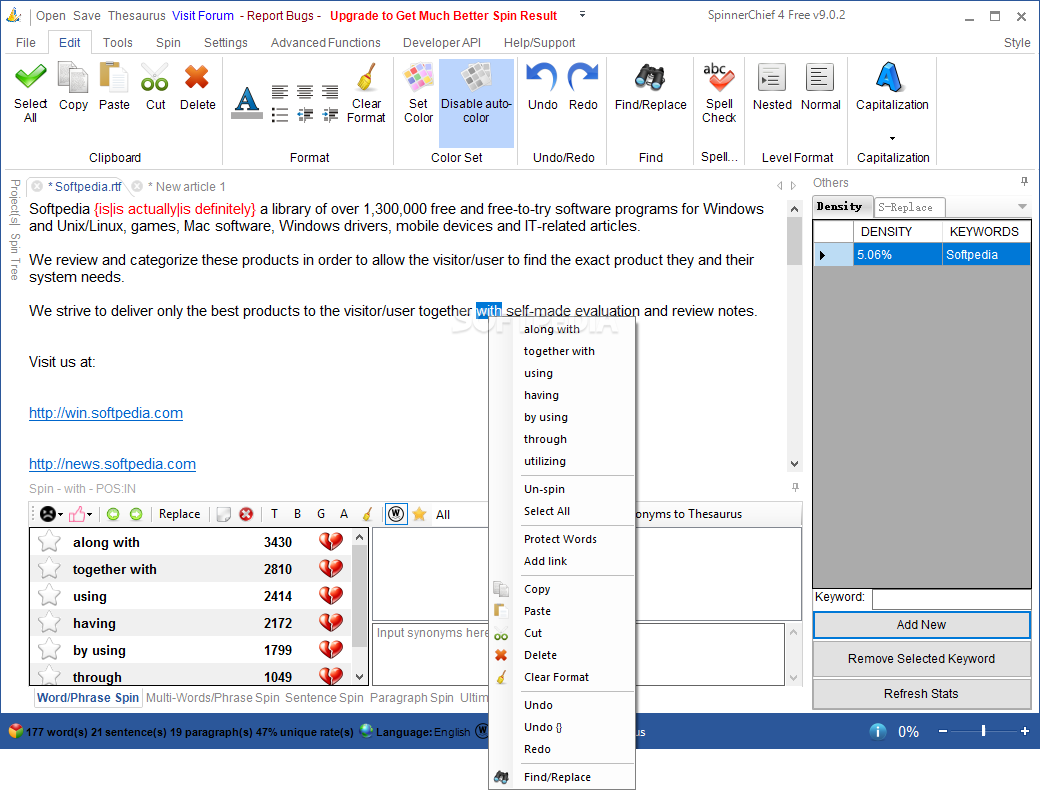
Task: Close the Softpedia.rtf document tab
Action: (38, 186)
